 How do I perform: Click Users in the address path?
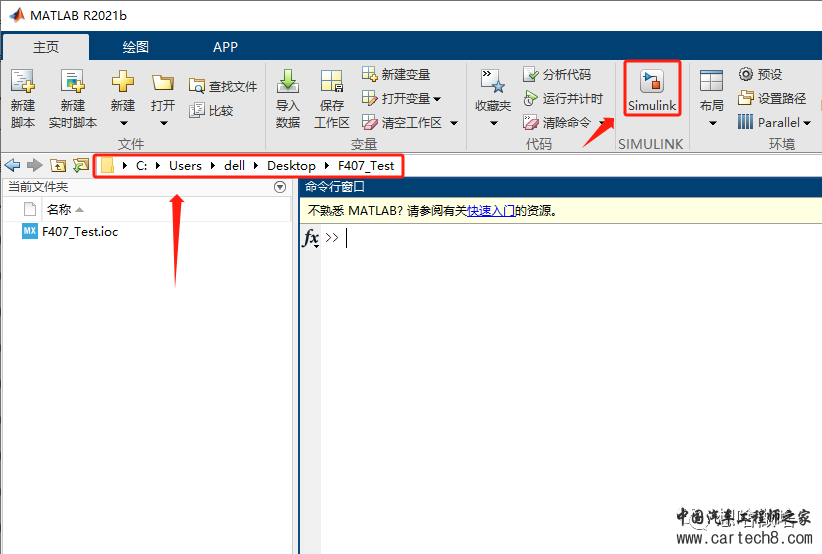pos(185,166)
